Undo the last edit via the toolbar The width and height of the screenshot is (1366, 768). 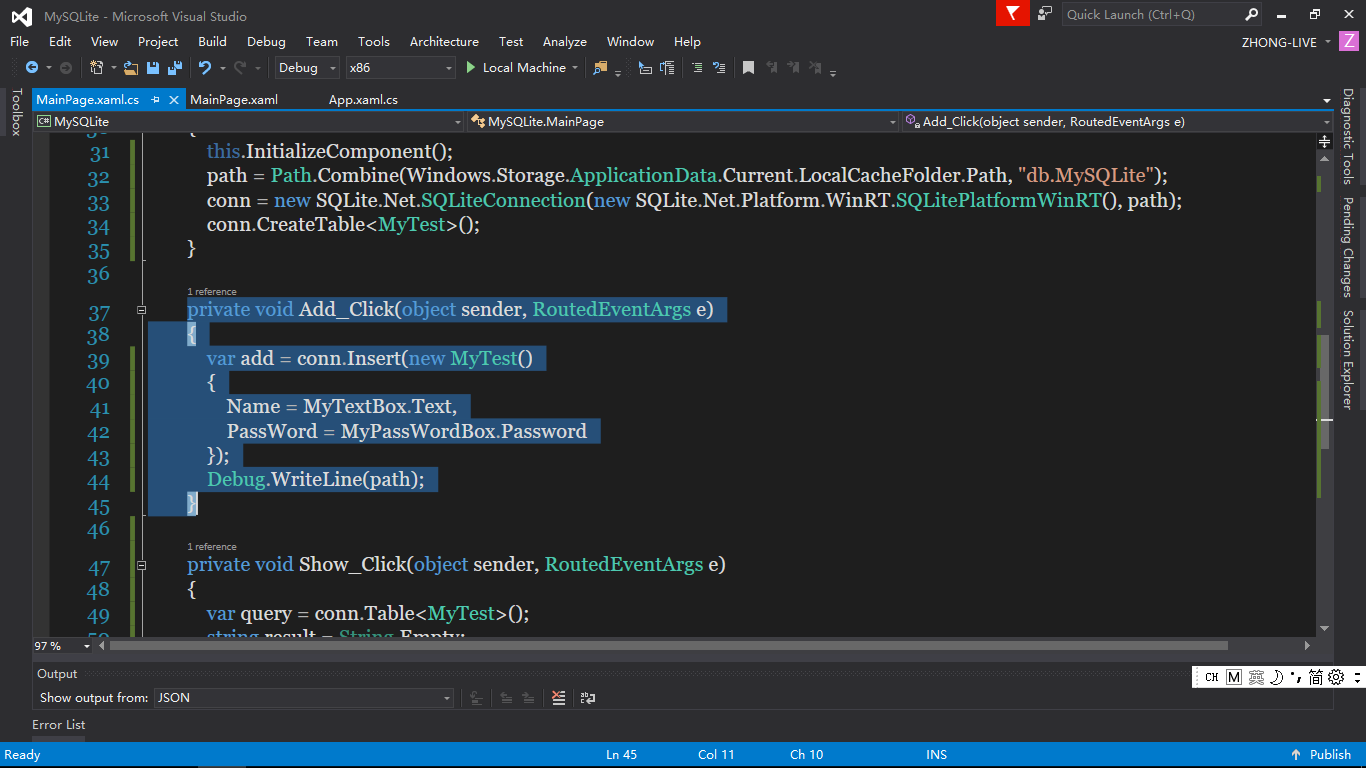pyautogui.click(x=205, y=68)
